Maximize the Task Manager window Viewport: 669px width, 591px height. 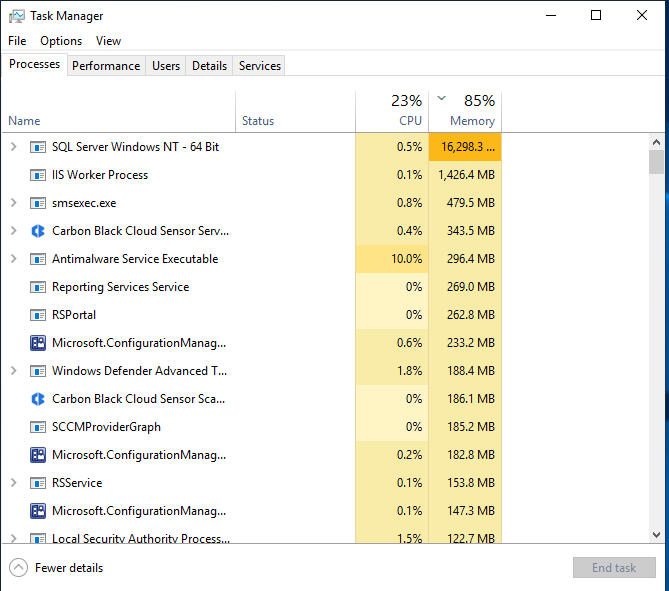pyautogui.click(x=596, y=15)
